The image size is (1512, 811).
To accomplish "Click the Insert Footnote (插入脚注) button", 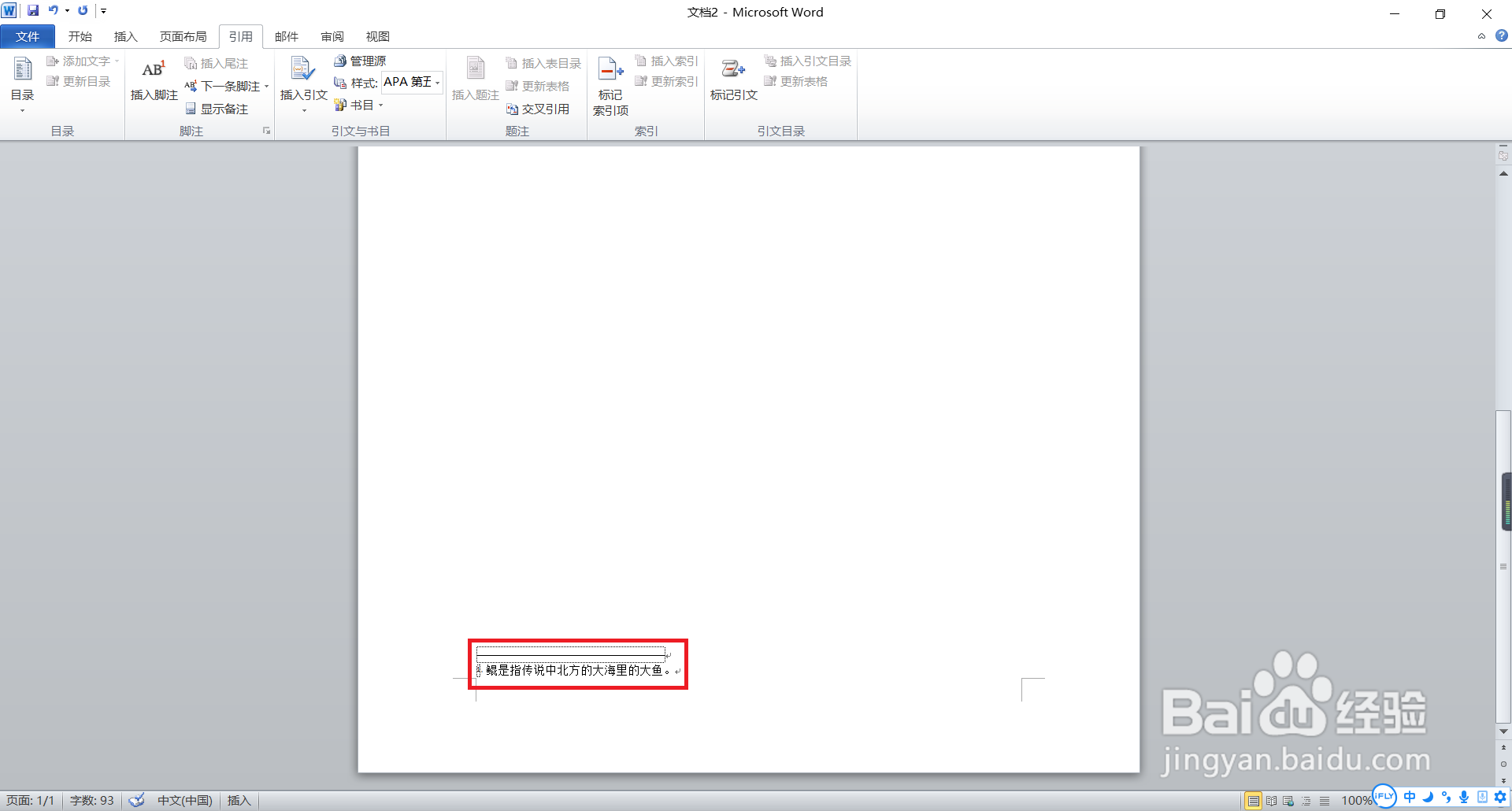I will point(154,80).
